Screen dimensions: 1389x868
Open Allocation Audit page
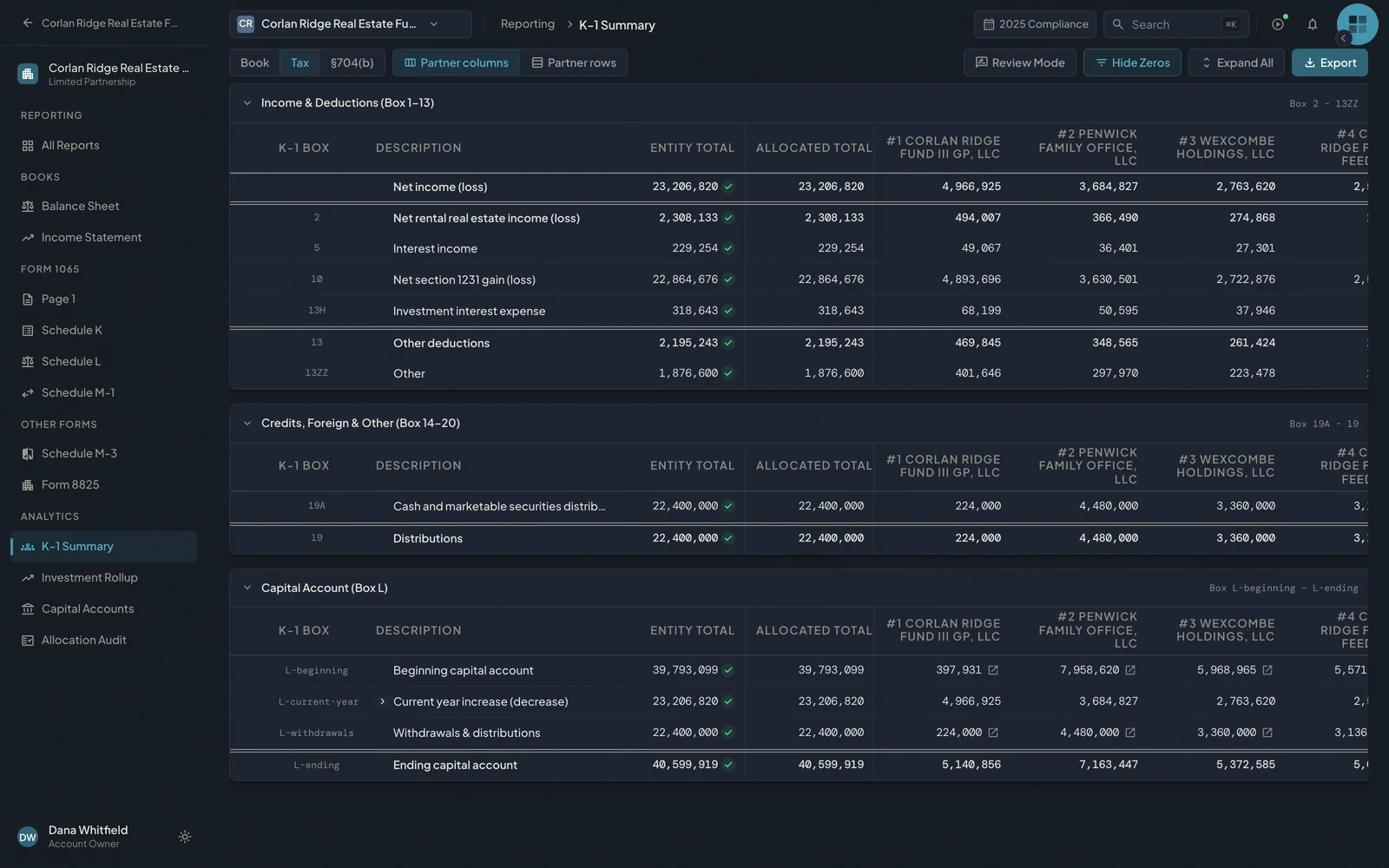tap(103, 641)
